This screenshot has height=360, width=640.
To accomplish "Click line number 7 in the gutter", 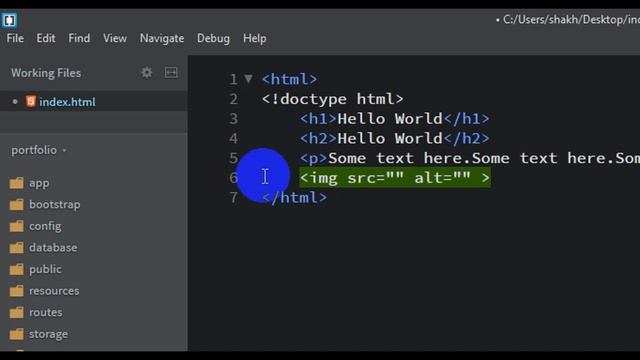I will [x=233, y=198].
